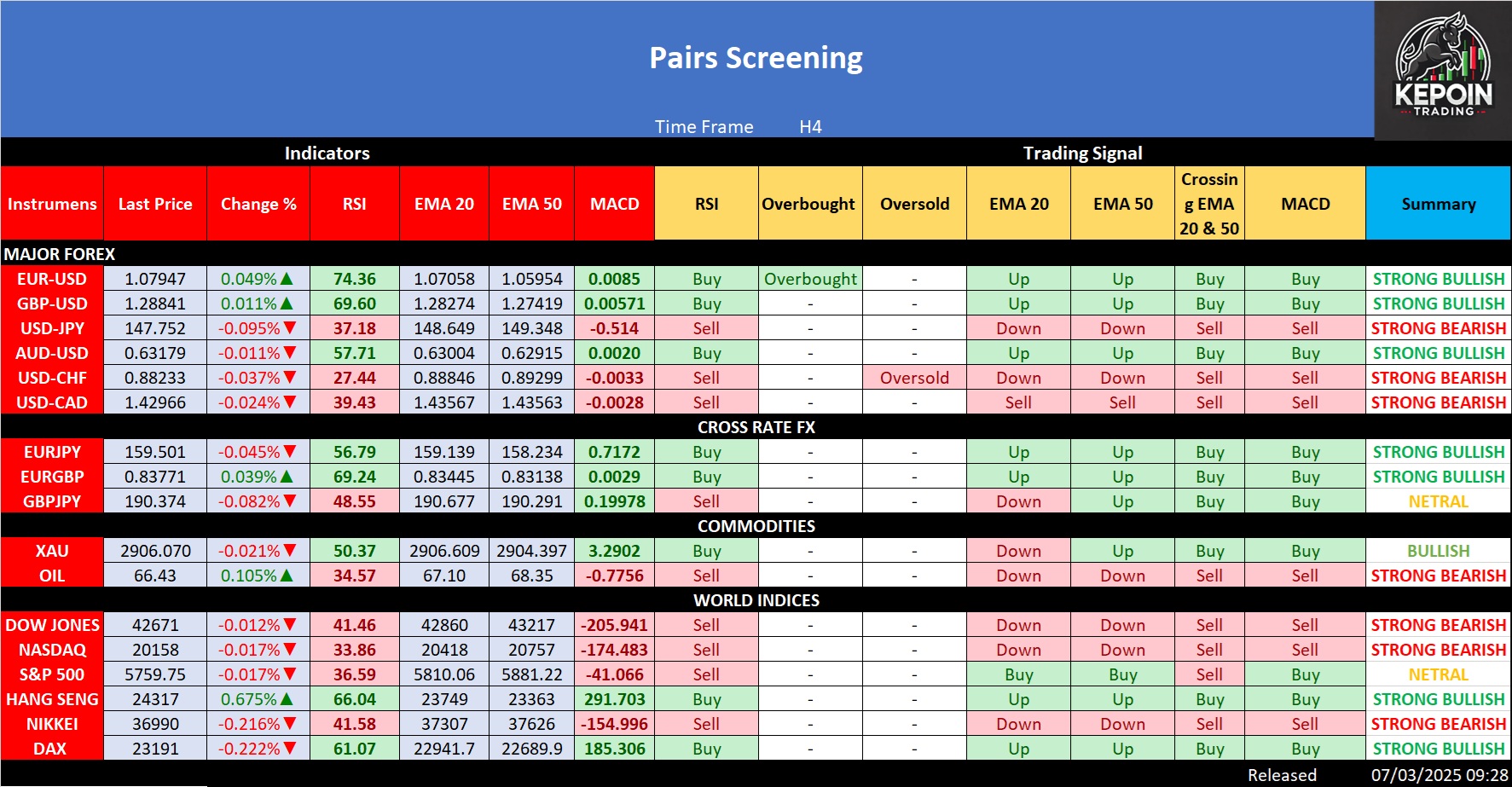Select the Summary column header
Screen dimensions: 1512x787
point(1438,204)
